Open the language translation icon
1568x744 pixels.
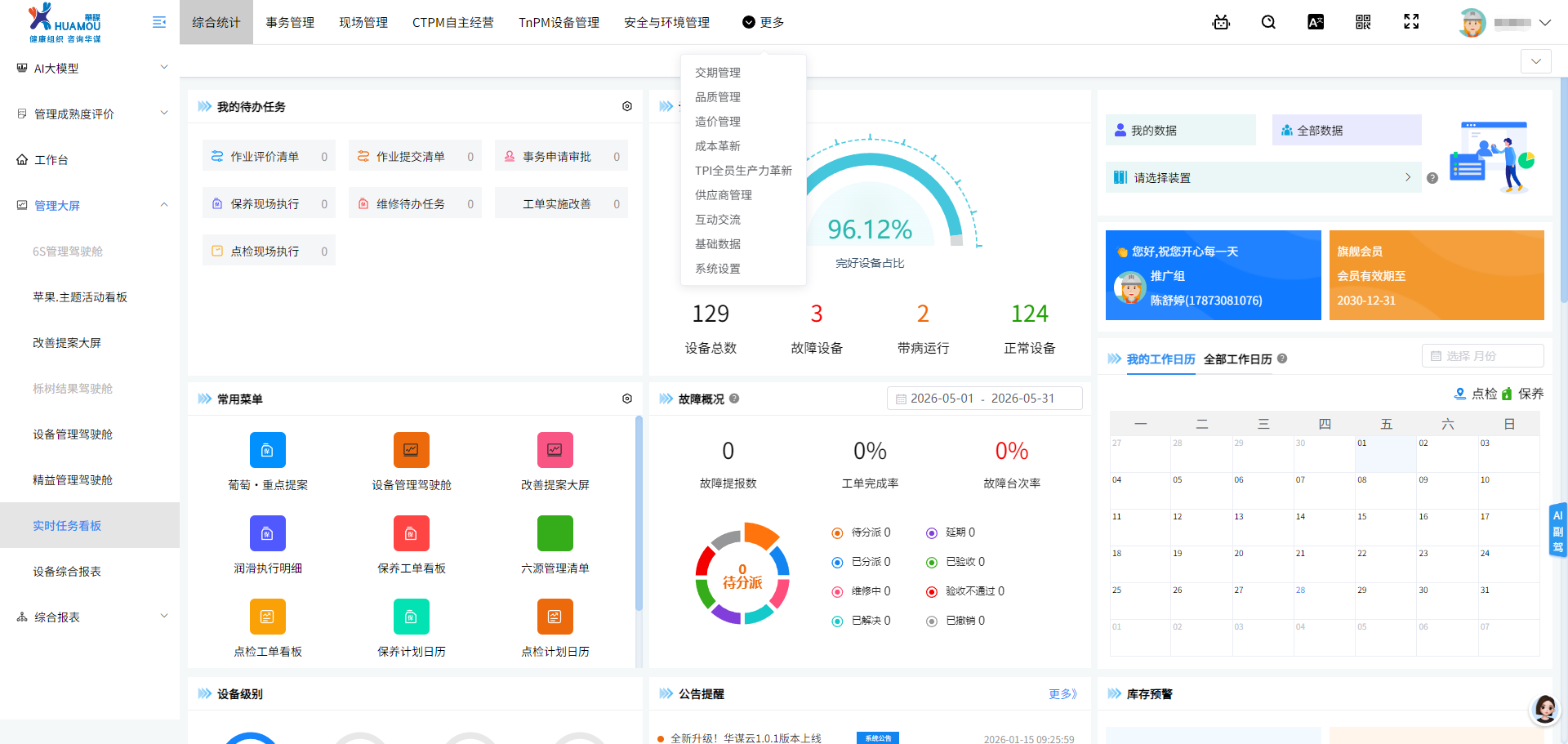click(x=1316, y=22)
